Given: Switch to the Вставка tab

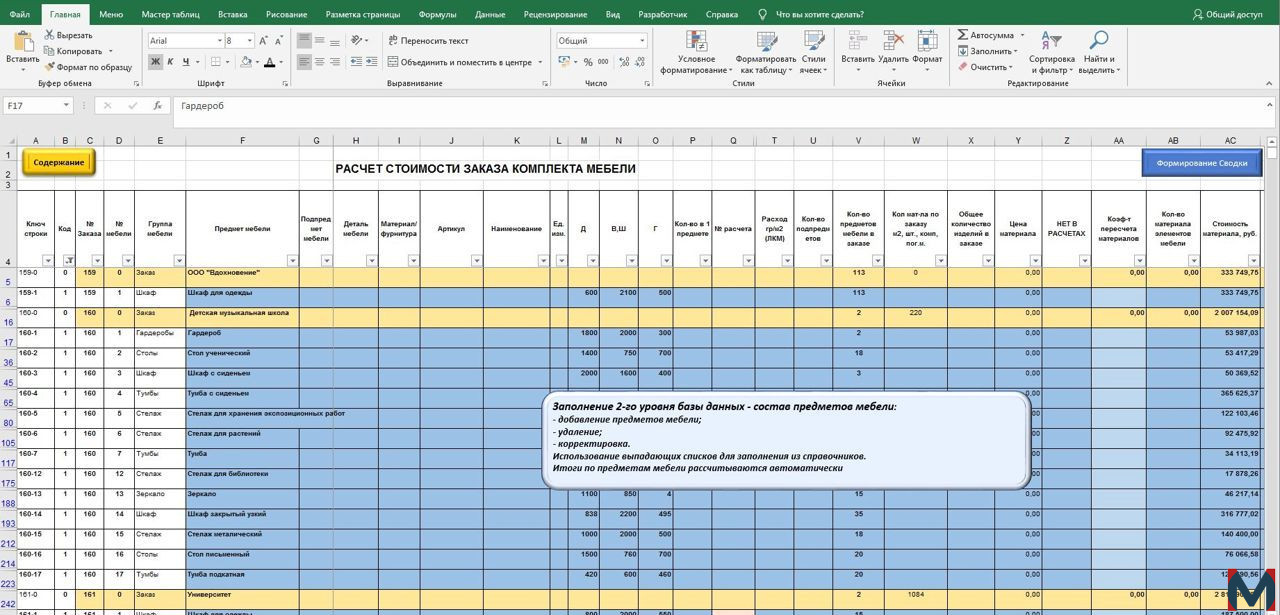Looking at the screenshot, I should coord(232,15).
